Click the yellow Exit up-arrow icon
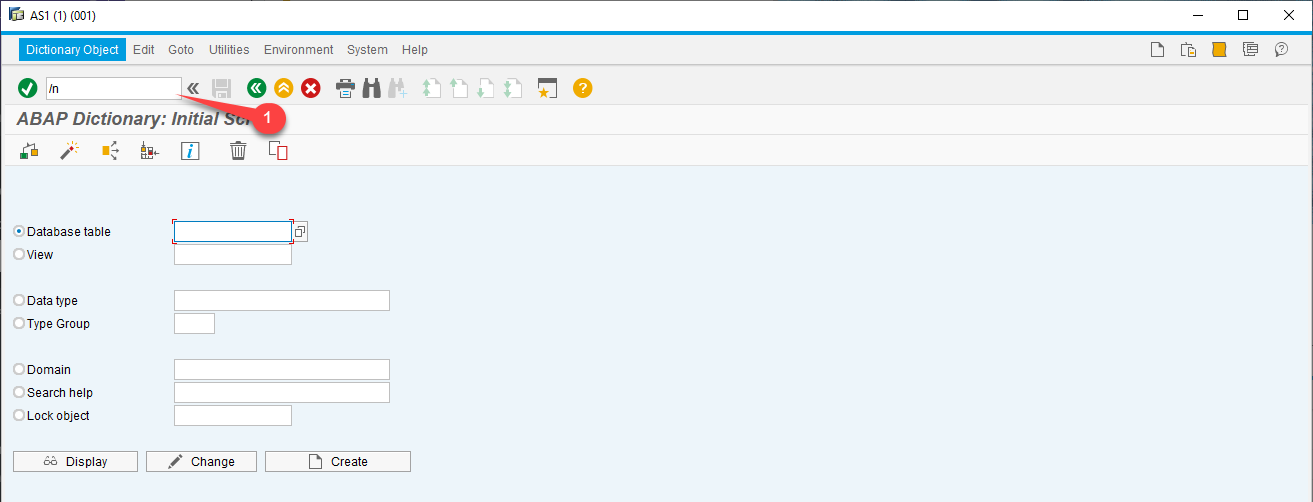 pyautogui.click(x=284, y=89)
